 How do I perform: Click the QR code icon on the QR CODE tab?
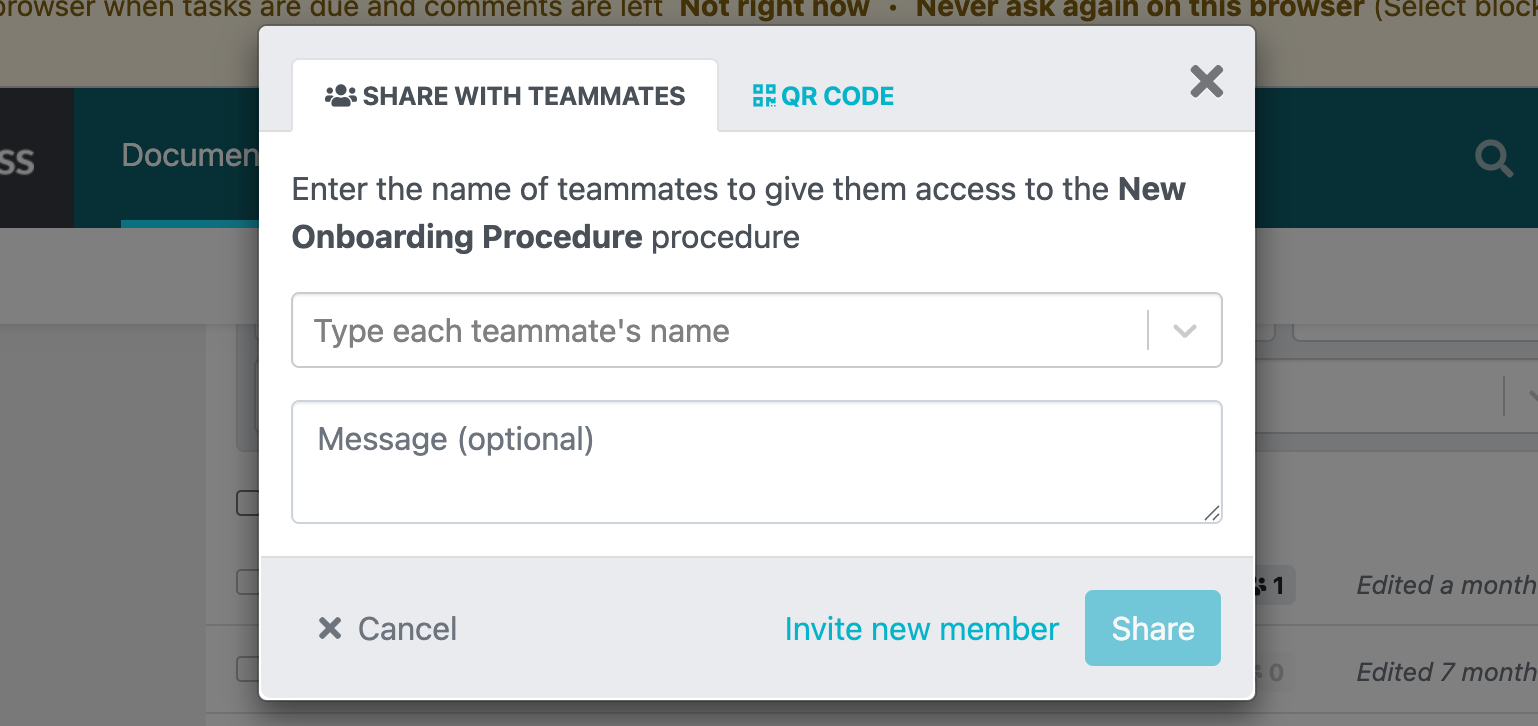tap(764, 95)
